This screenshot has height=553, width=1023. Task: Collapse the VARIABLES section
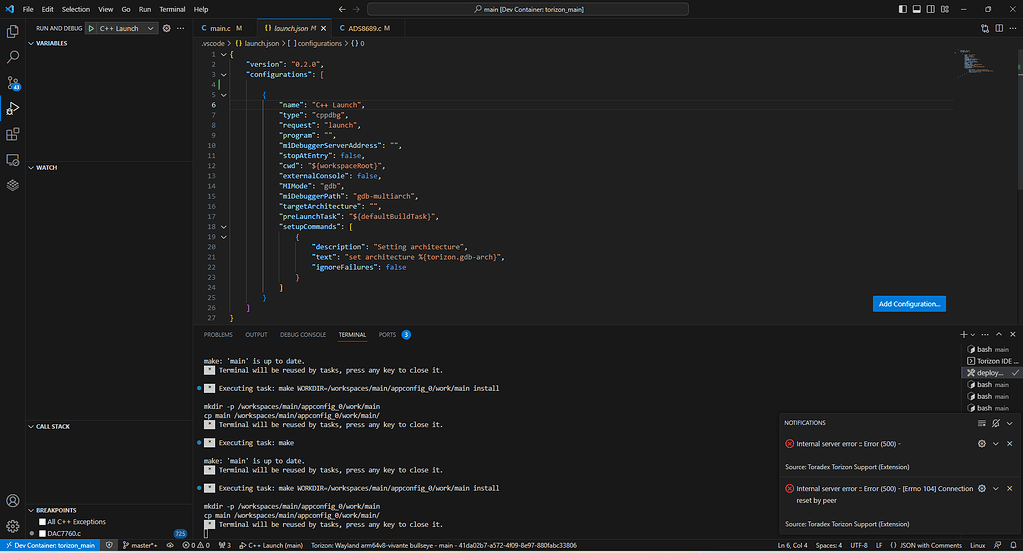click(x=31, y=43)
